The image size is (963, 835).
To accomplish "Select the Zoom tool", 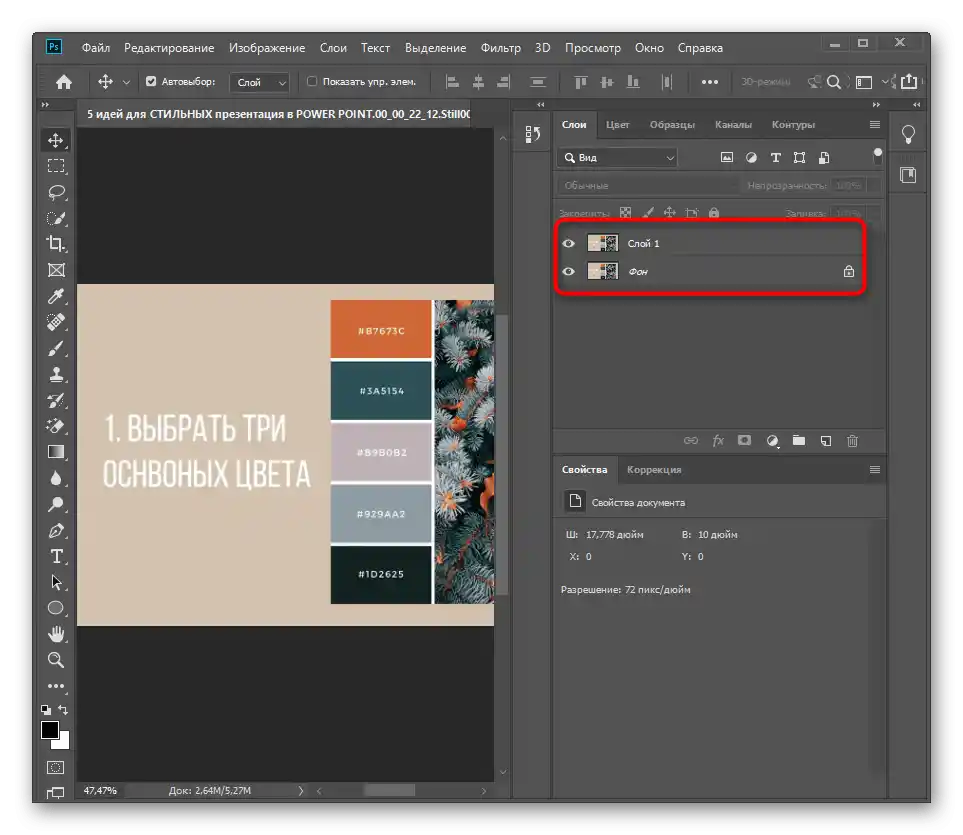I will 56,660.
